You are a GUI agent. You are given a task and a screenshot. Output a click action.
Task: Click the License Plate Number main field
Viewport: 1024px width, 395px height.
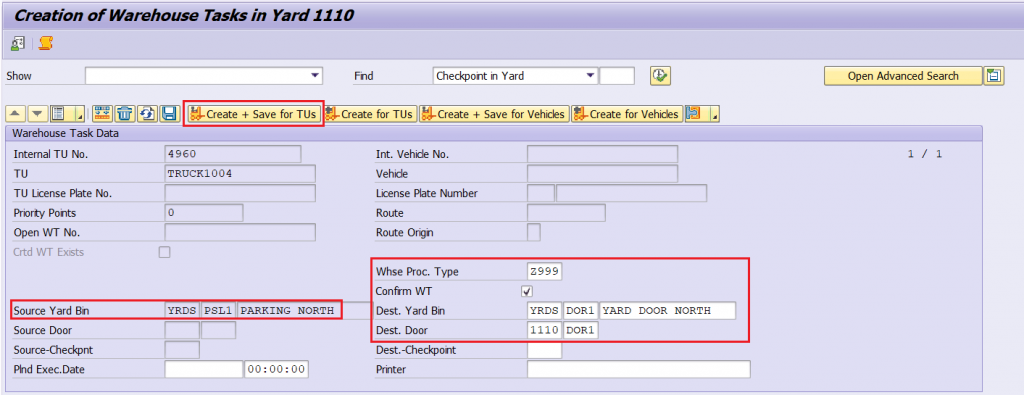(632, 193)
